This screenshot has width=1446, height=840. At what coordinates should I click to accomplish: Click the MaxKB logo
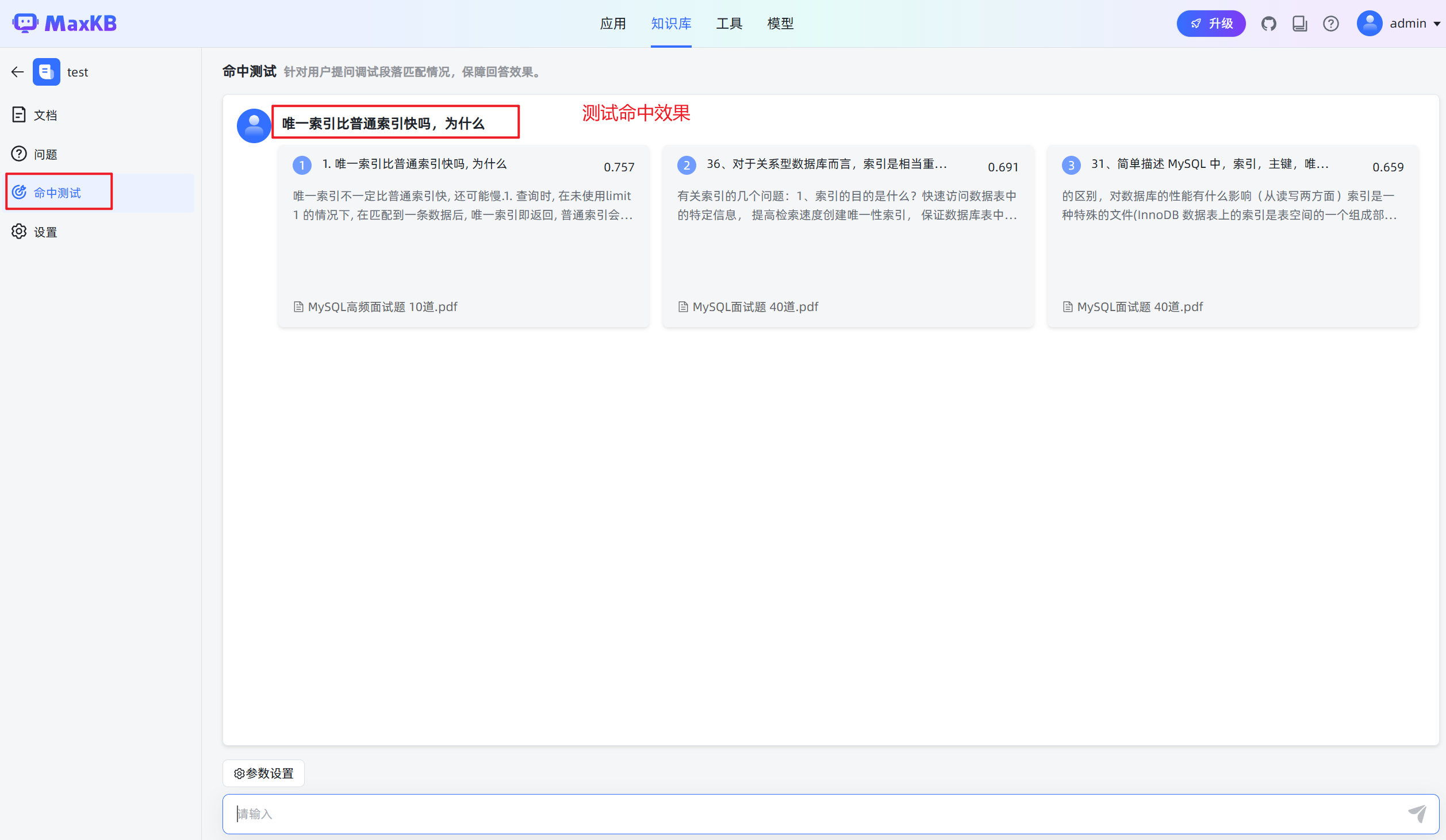click(64, 24)
